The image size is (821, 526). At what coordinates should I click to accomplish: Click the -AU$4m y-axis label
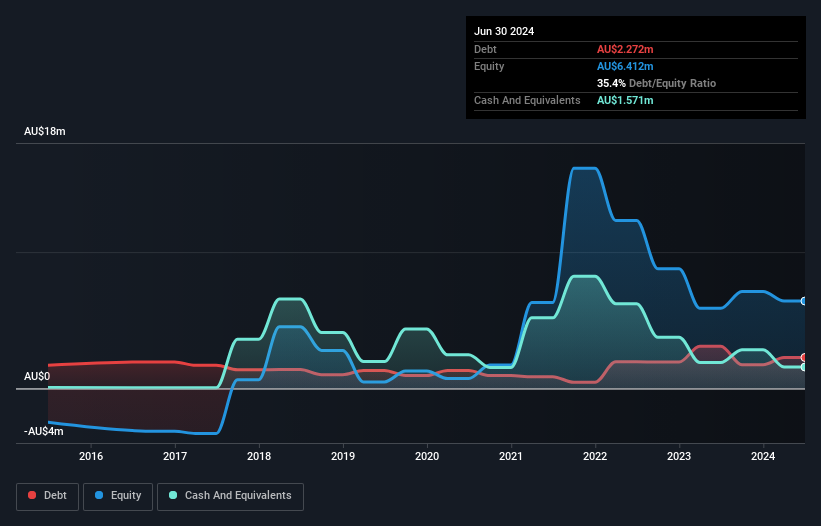(43, 431)
